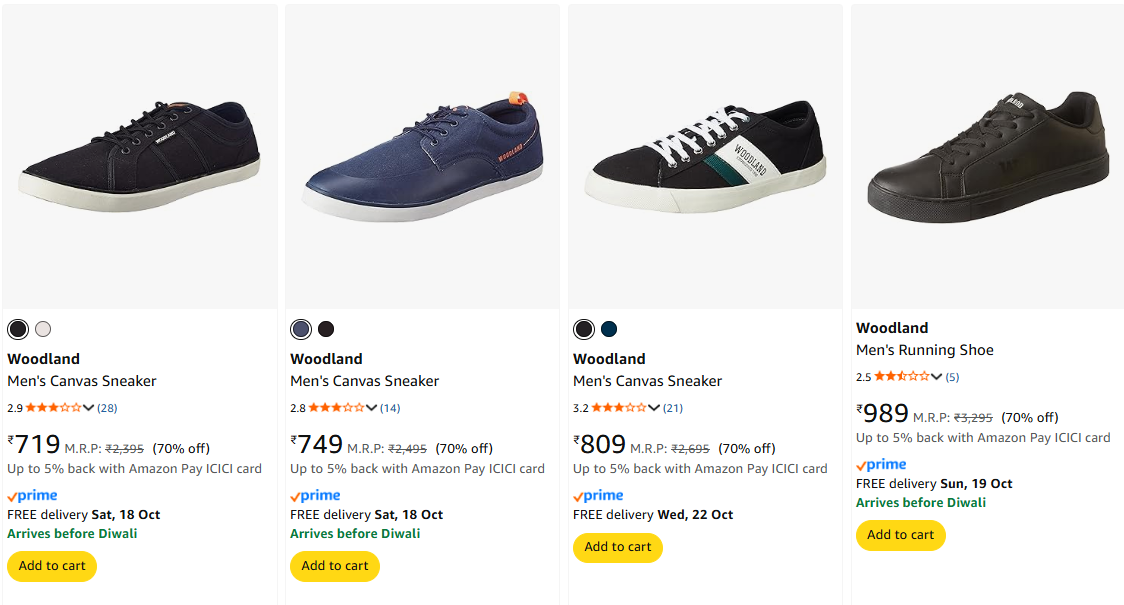Open the black leather running shoe image

point(987,155)
